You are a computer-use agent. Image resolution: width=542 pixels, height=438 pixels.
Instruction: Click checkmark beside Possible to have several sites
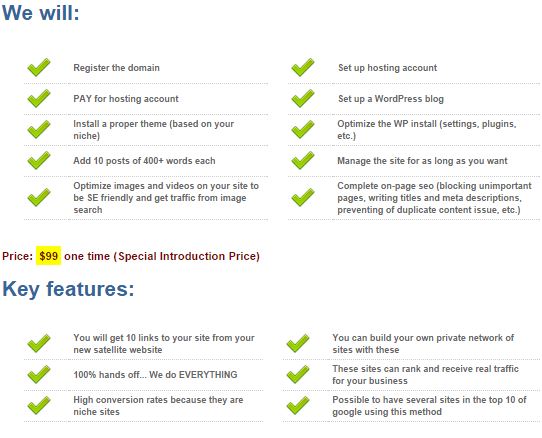pos(298,405)
